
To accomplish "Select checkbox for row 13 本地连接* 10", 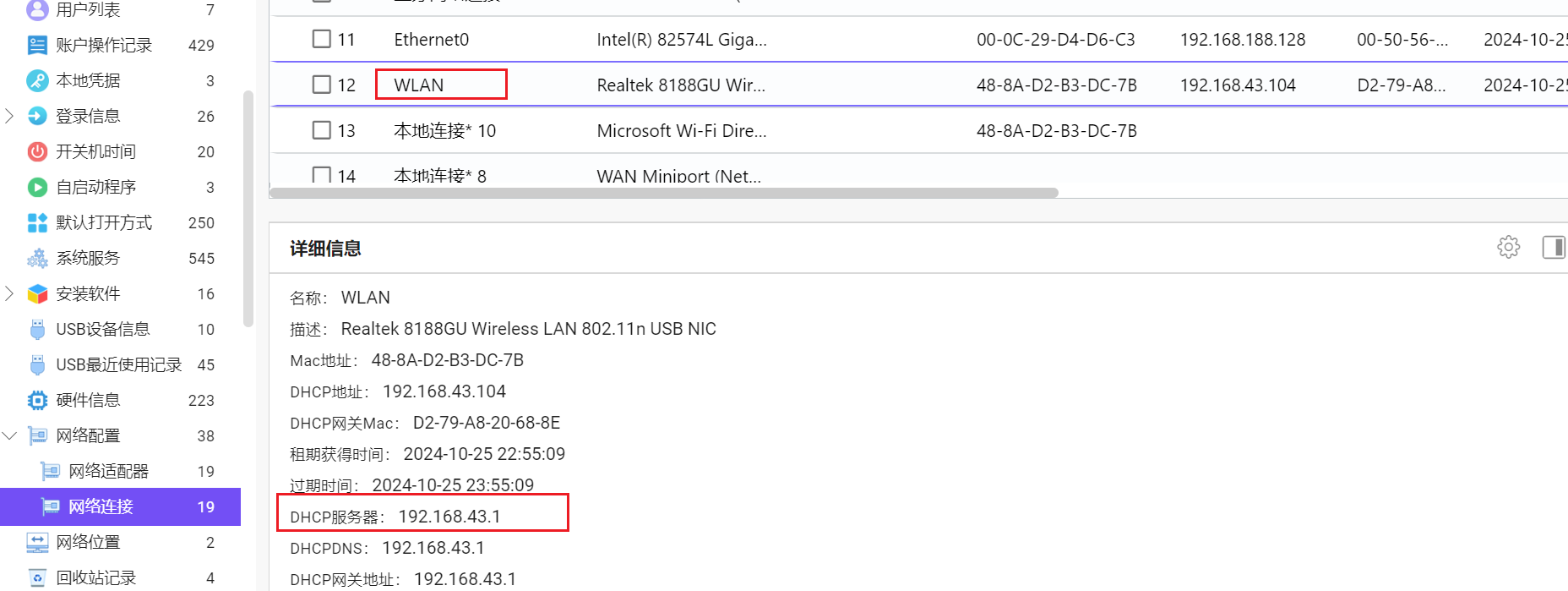I will tap(322, 130).
